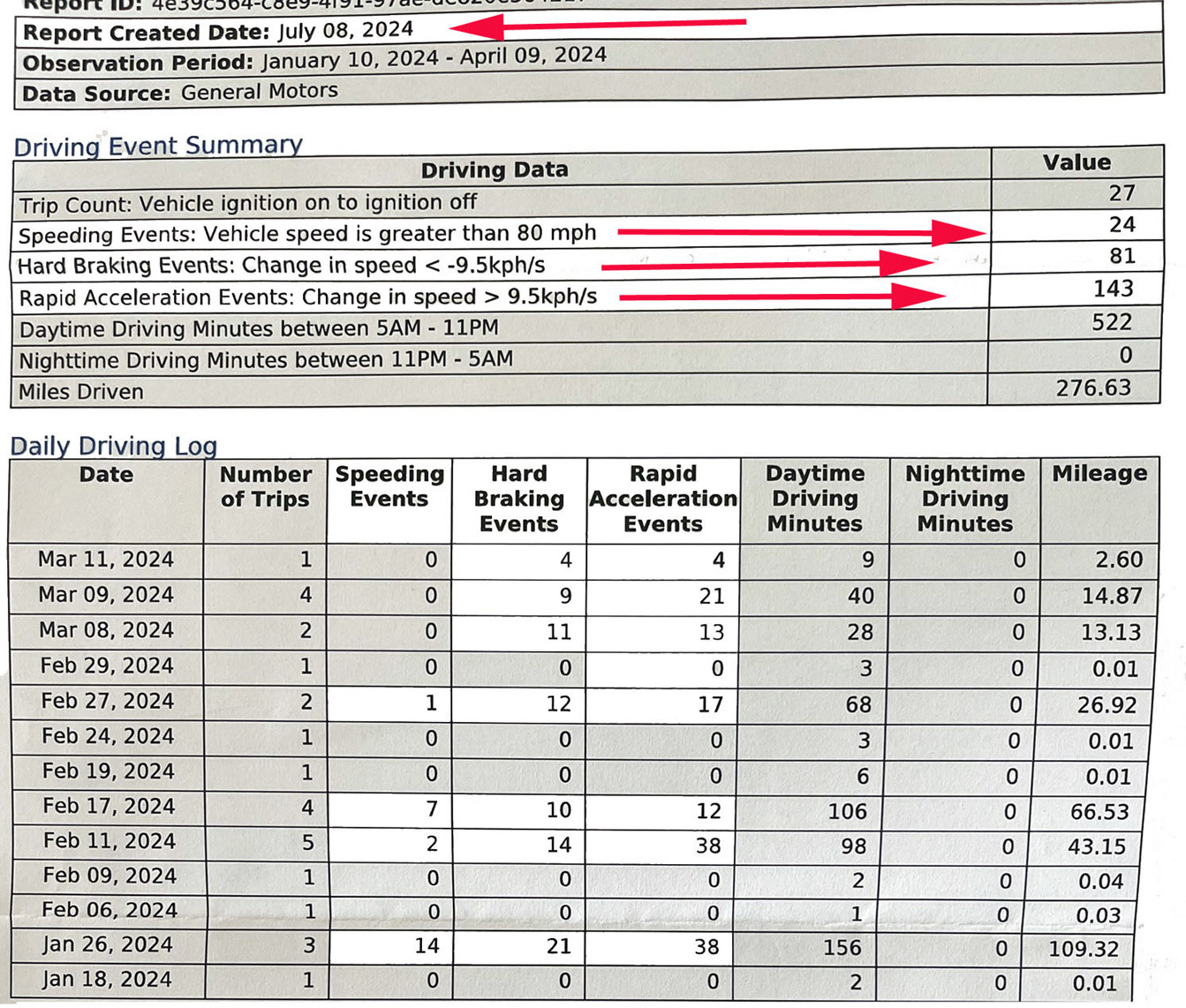This screenshot has height=1008, width=1186.
Task: Click the red arrow in the Rapid Acceleration row
Action: point(781,297)
